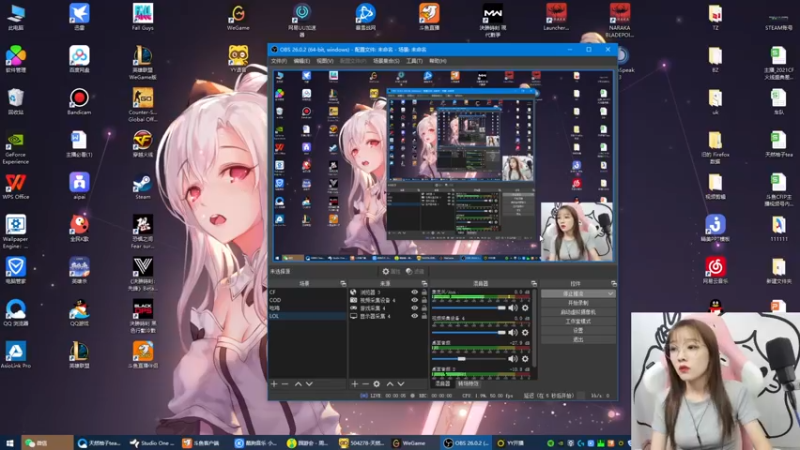This screenshot has height=450, width=800.
Task: Remove selected scene with minus icon
Action: pos(285,384)
